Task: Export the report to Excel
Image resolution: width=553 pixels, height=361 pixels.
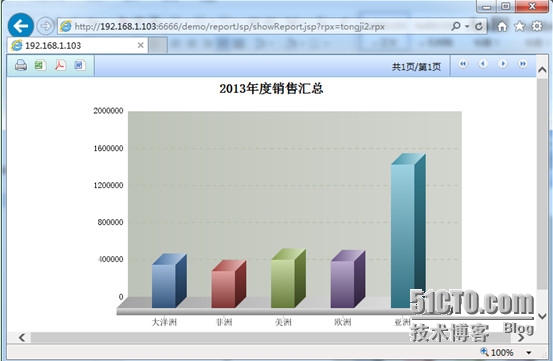Action: coord(40,65)
